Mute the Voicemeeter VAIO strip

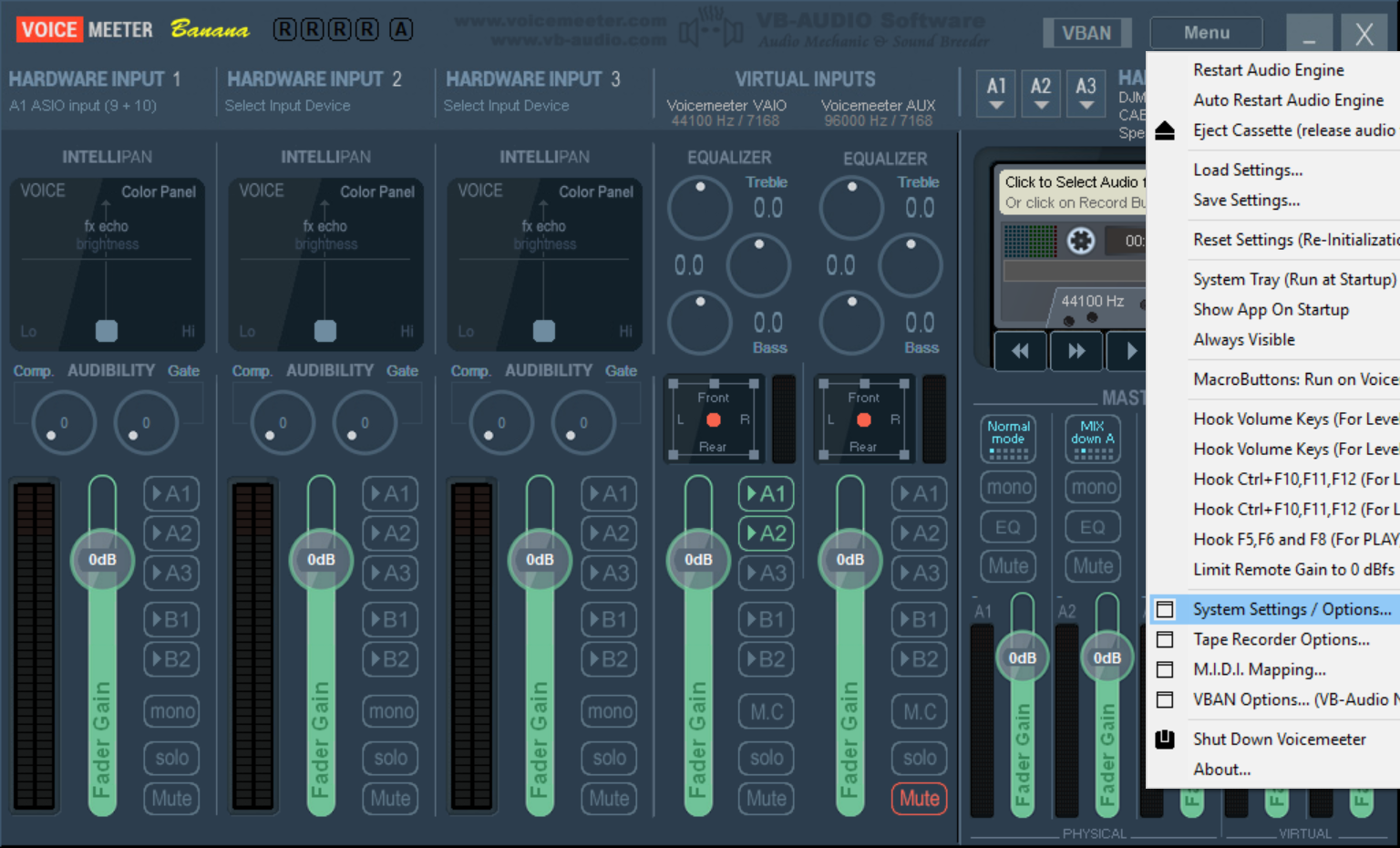(x=767, y=799)
